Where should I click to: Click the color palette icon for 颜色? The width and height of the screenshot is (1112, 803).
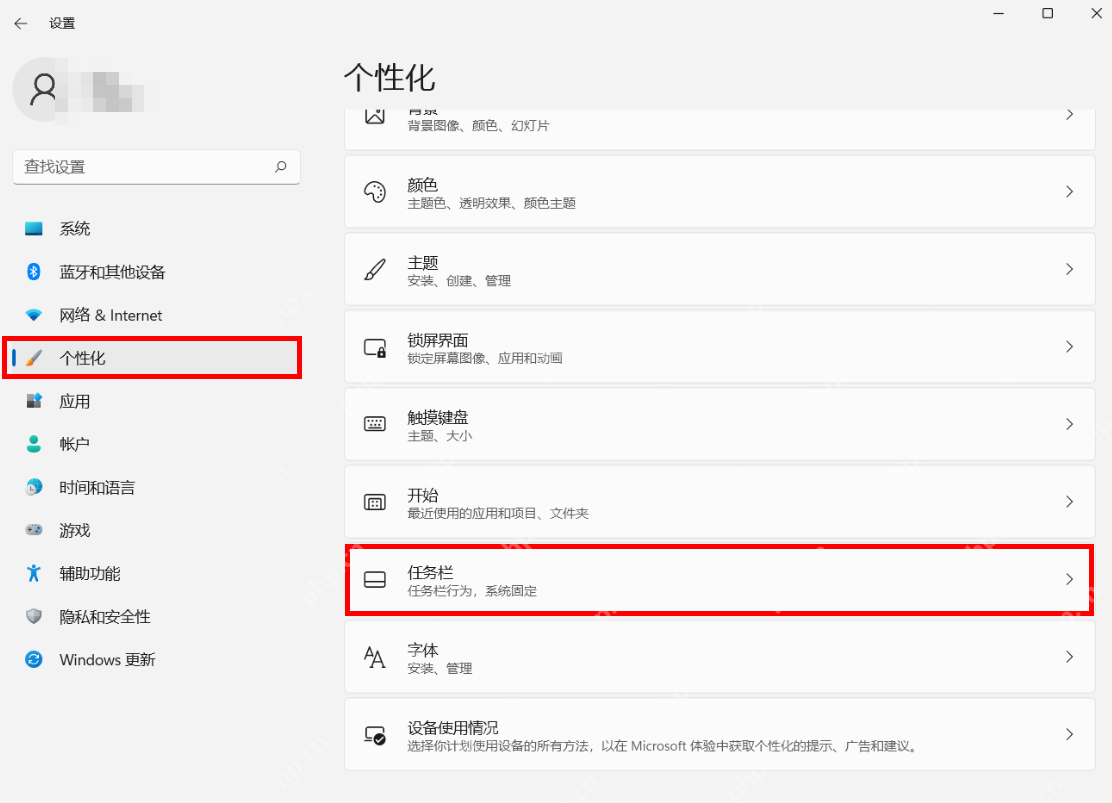(x=374, y=192)
